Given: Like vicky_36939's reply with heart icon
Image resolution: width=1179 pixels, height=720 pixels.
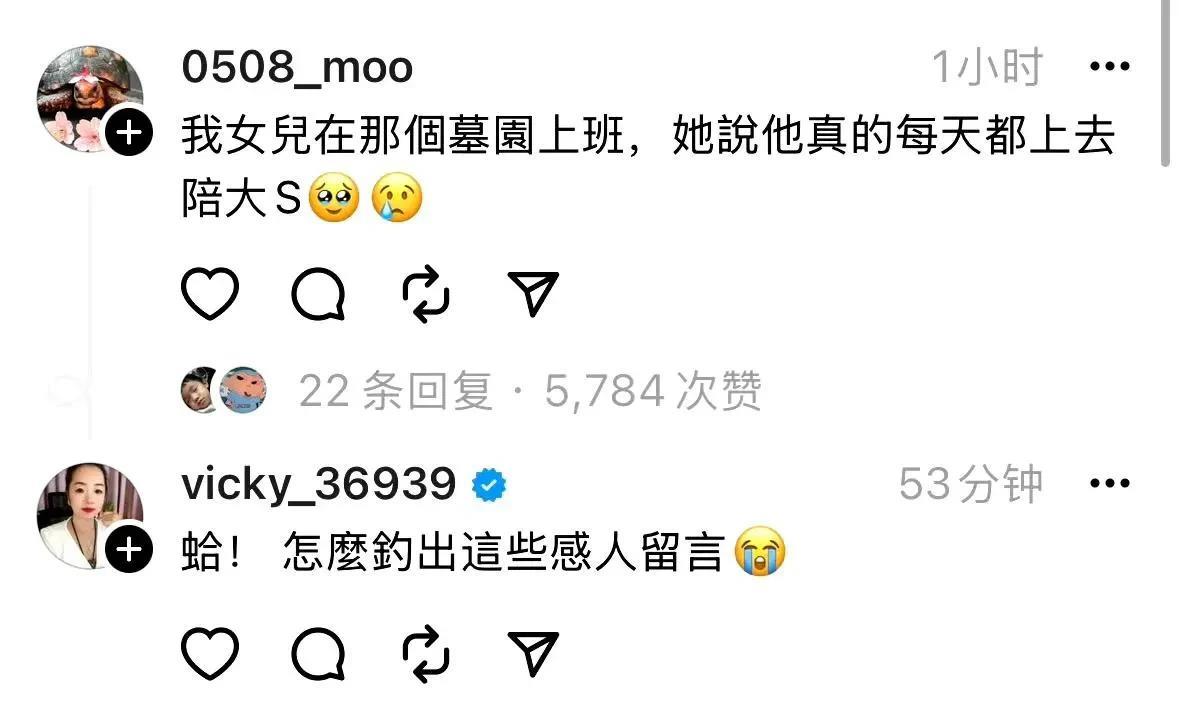Looking at the screenshot, I should click(210, 653).
